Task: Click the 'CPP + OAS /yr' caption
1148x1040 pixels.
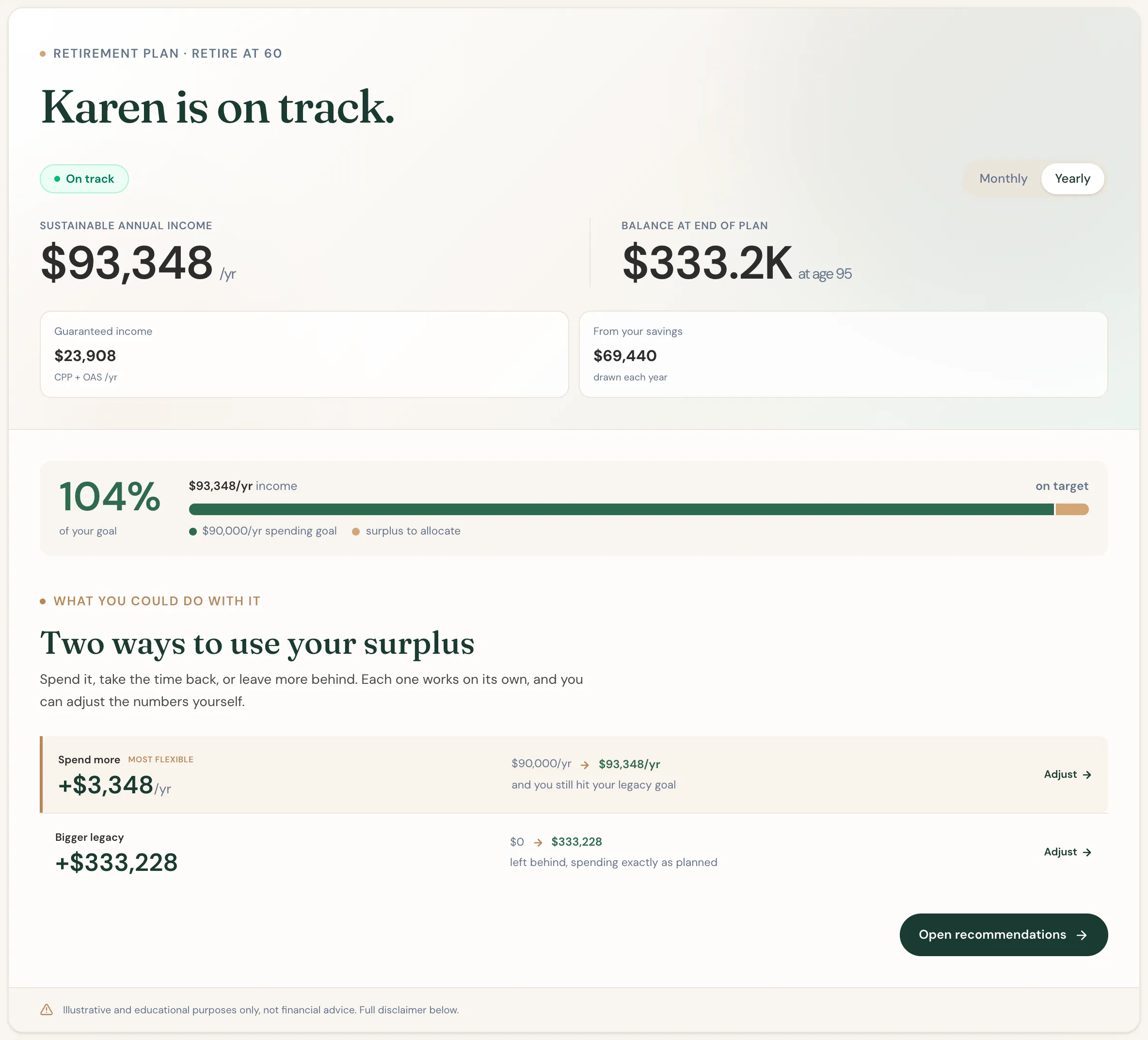Action: pos(85,378)
